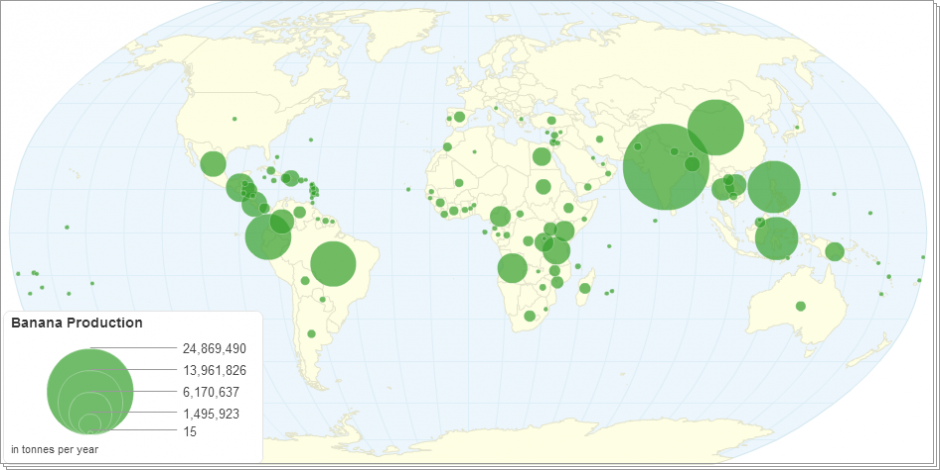The height and width of the screenshot is (470, 940).
Task: Click the Banana Production legend title
Action: 76,323
